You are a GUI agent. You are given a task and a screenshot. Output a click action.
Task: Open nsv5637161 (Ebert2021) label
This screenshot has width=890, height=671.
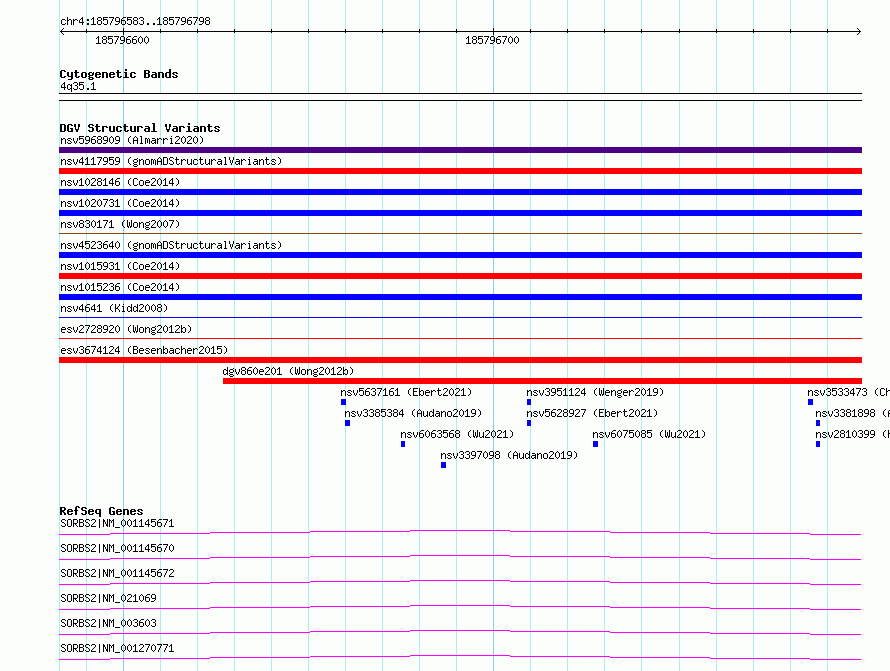pos(406,392)
